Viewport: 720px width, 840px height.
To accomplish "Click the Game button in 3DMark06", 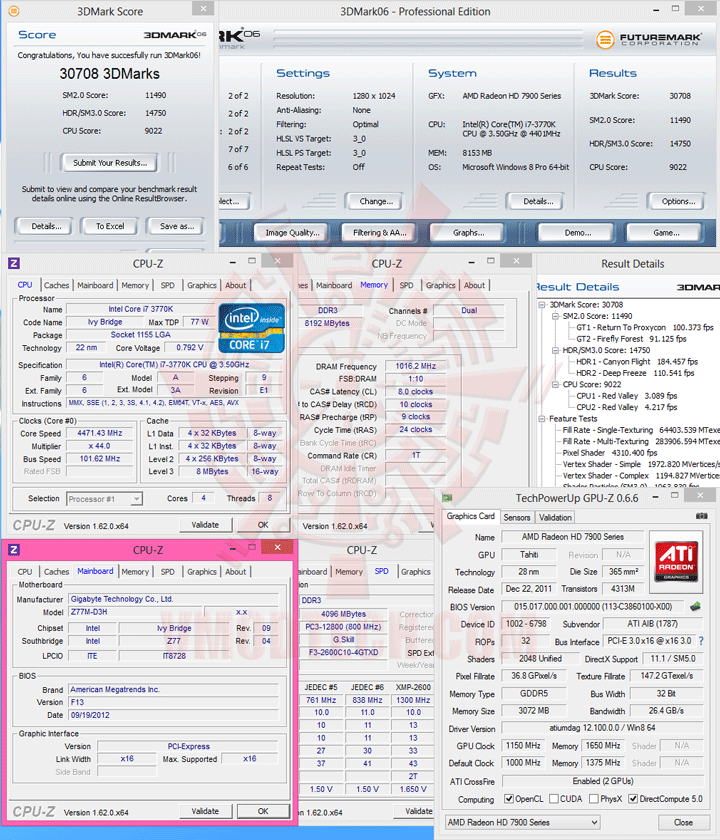I will 665,232.
